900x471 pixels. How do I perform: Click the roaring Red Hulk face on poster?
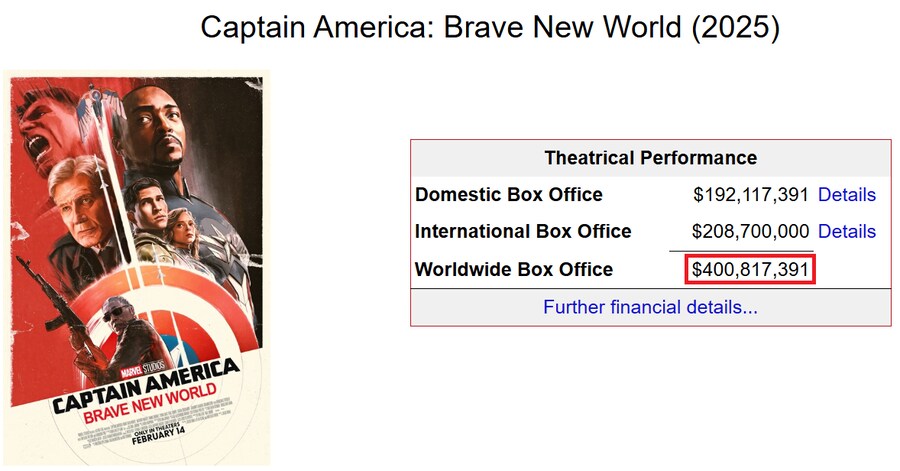[40, 120]
